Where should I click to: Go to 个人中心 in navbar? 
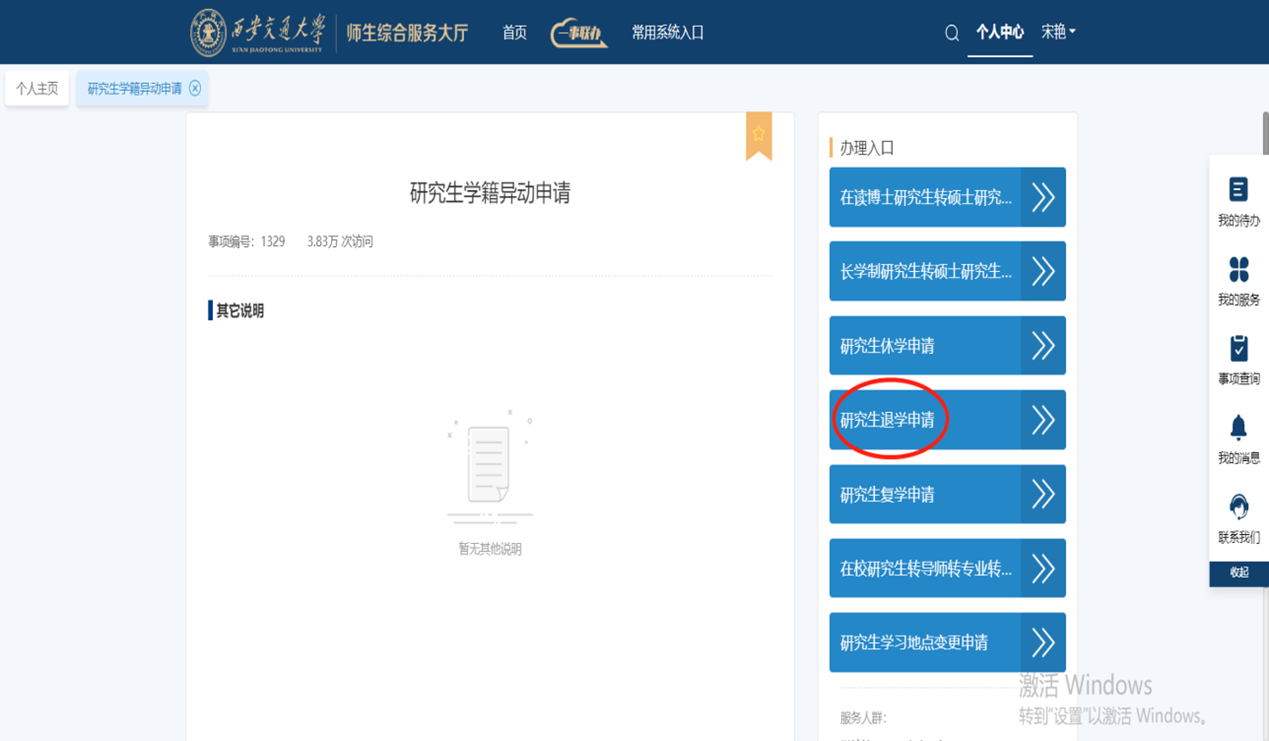point(999,32)
